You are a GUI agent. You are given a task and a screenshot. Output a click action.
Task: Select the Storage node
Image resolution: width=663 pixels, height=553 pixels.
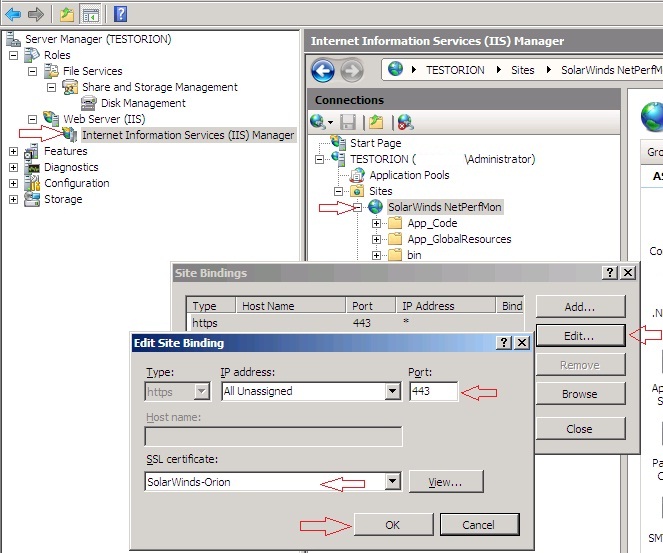coord(63,200)
